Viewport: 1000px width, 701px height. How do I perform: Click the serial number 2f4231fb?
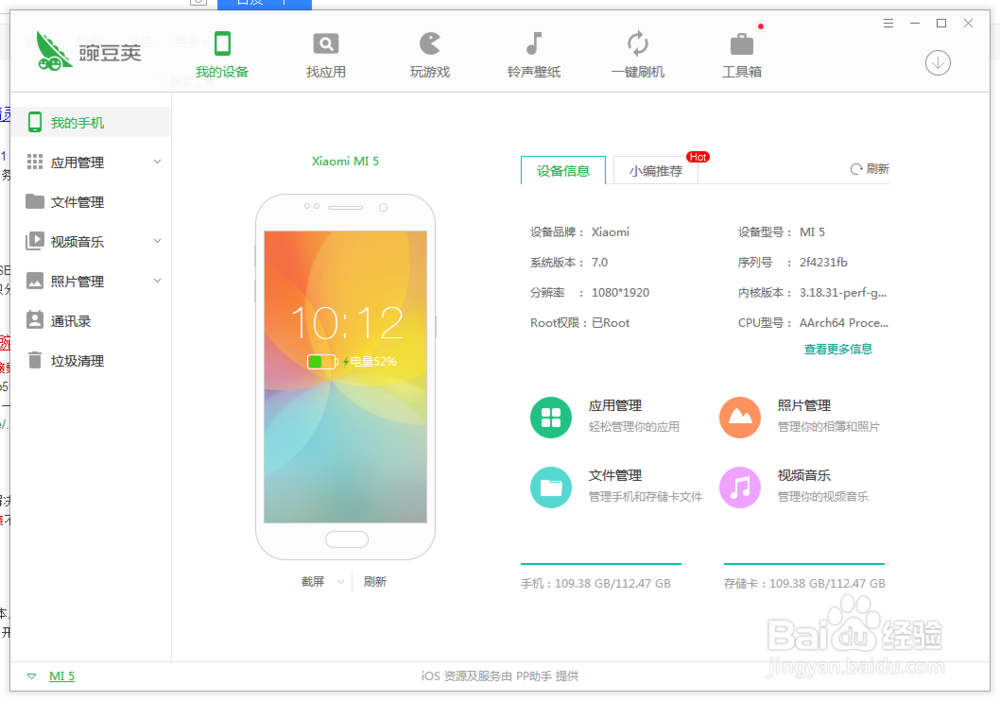(x=823, y=262)
